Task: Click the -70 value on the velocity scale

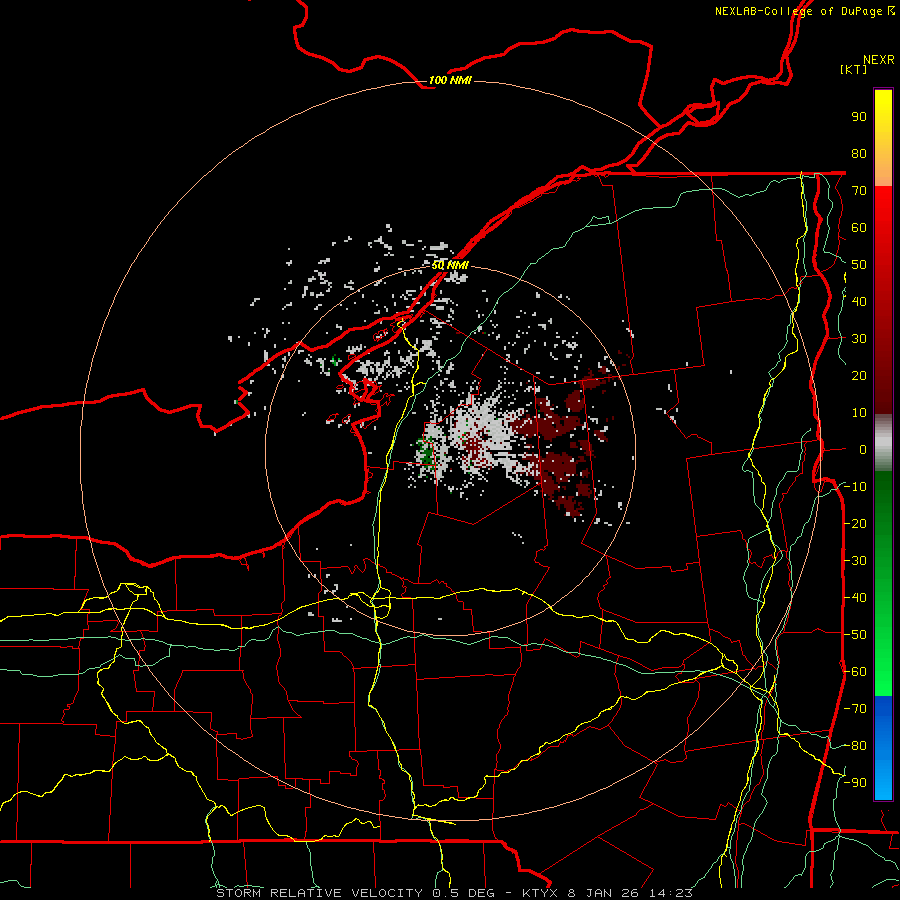Action: 855,709
